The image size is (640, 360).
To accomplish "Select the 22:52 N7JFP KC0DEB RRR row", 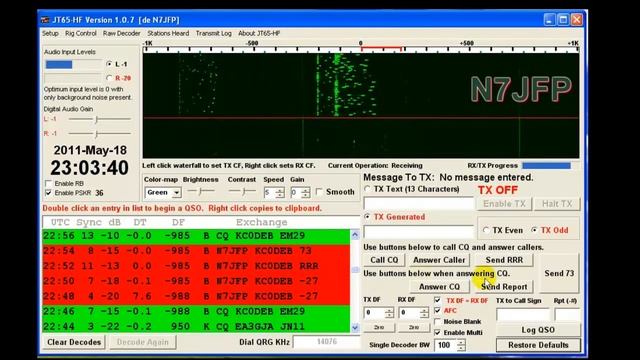I will point(196,266).
